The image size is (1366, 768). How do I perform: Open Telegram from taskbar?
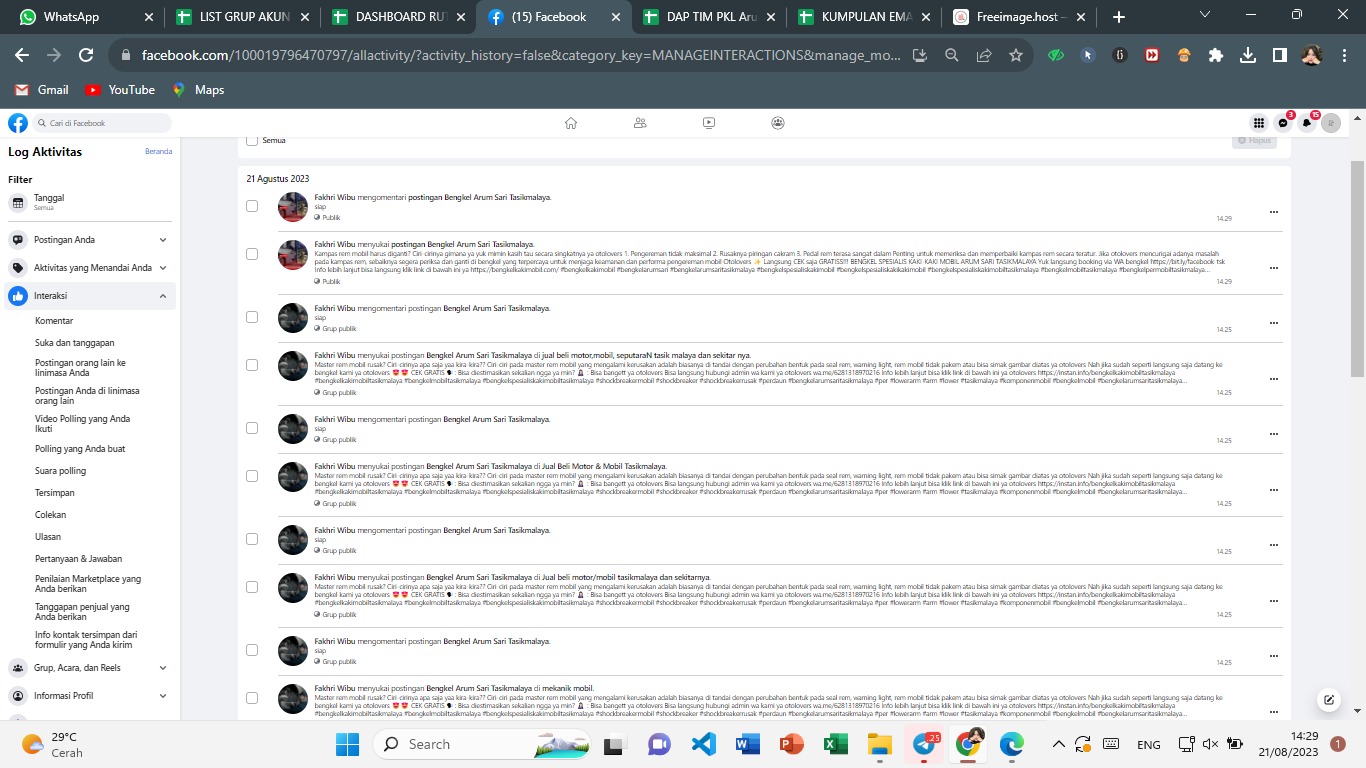pos(924,744)
